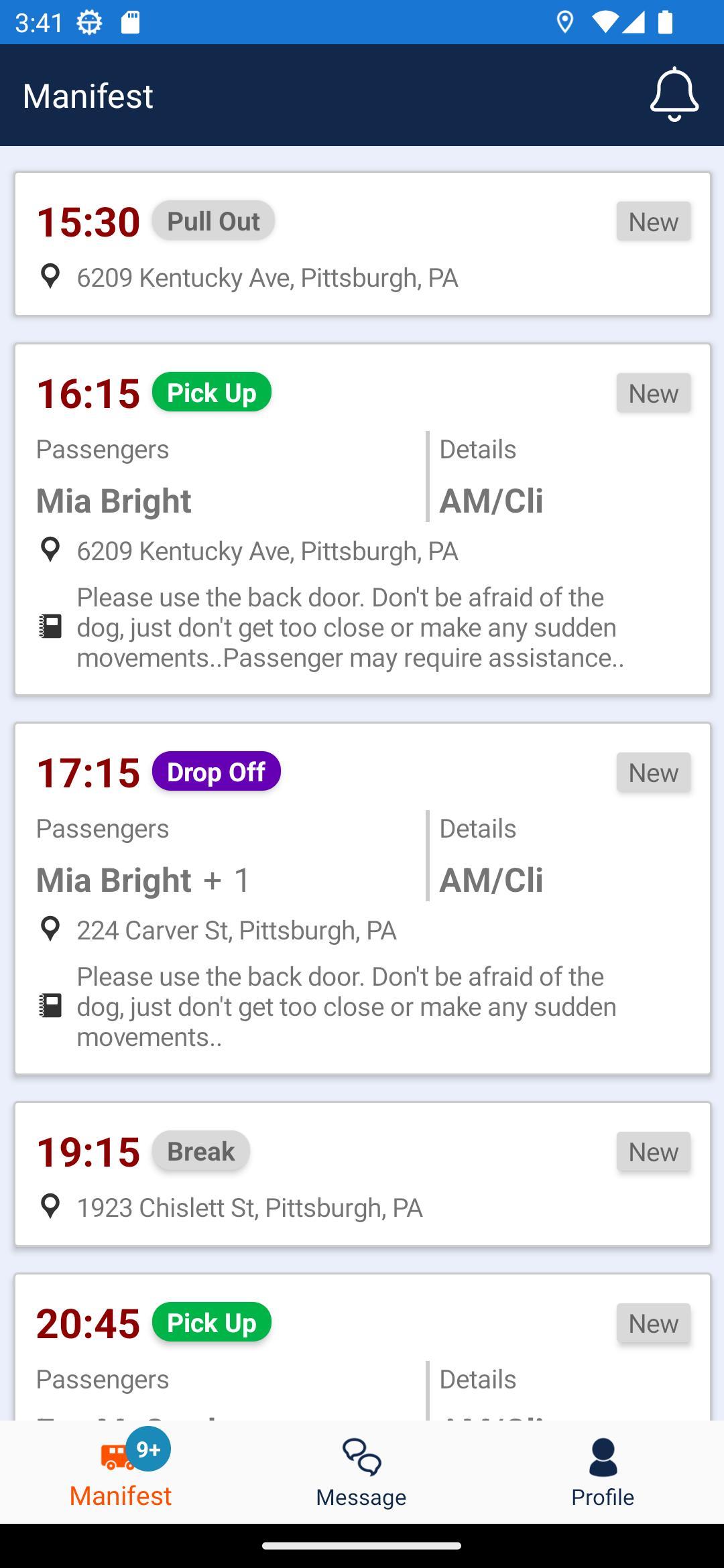Screen dimensions: 724x1568
Task: Tap the location pin next to 224 Carver St
Action: (x=50, y=929)
